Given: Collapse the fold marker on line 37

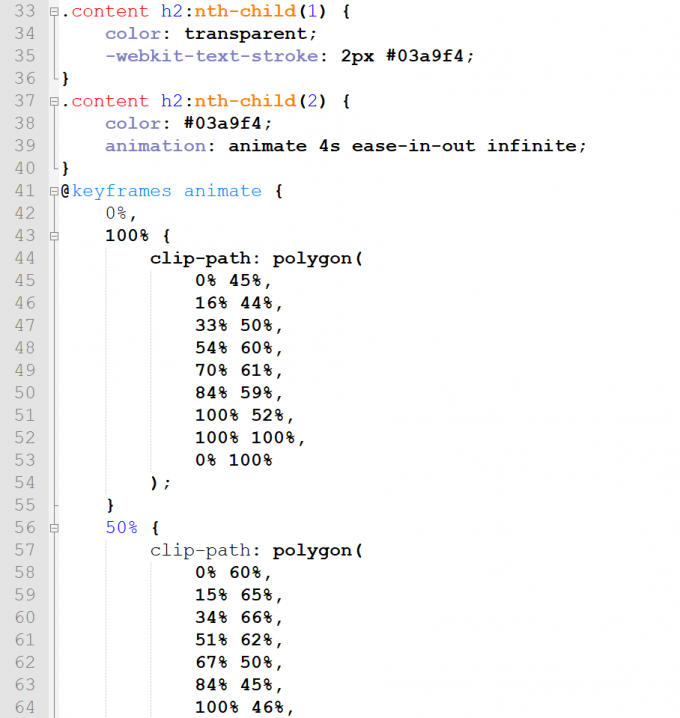Looking at the screenshot, I should [54, 101].
